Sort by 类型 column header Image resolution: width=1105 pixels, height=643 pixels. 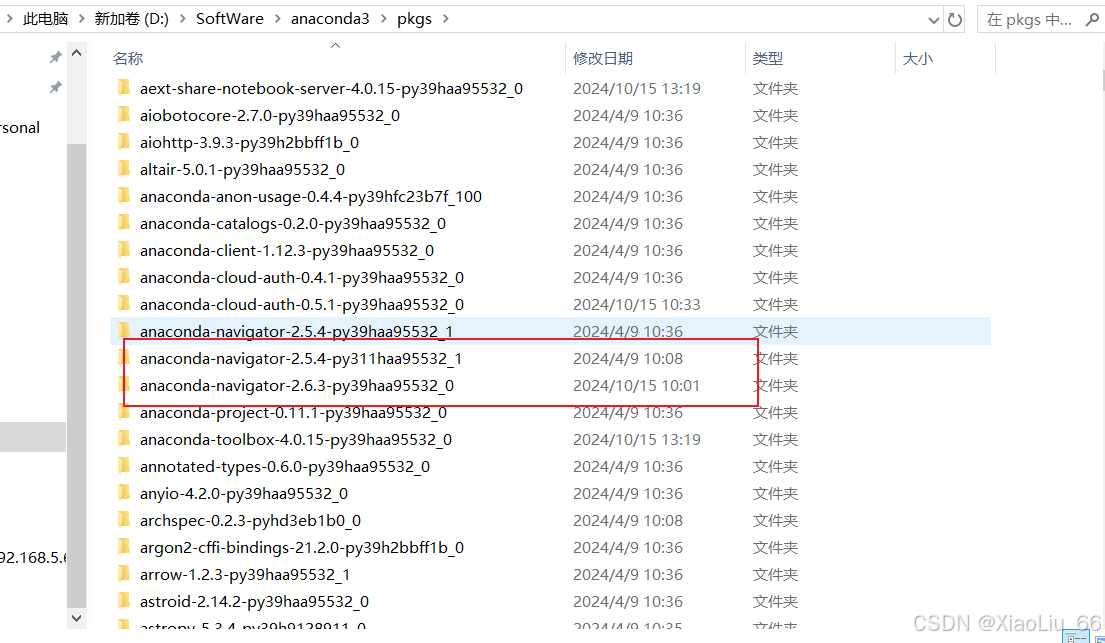767,59
